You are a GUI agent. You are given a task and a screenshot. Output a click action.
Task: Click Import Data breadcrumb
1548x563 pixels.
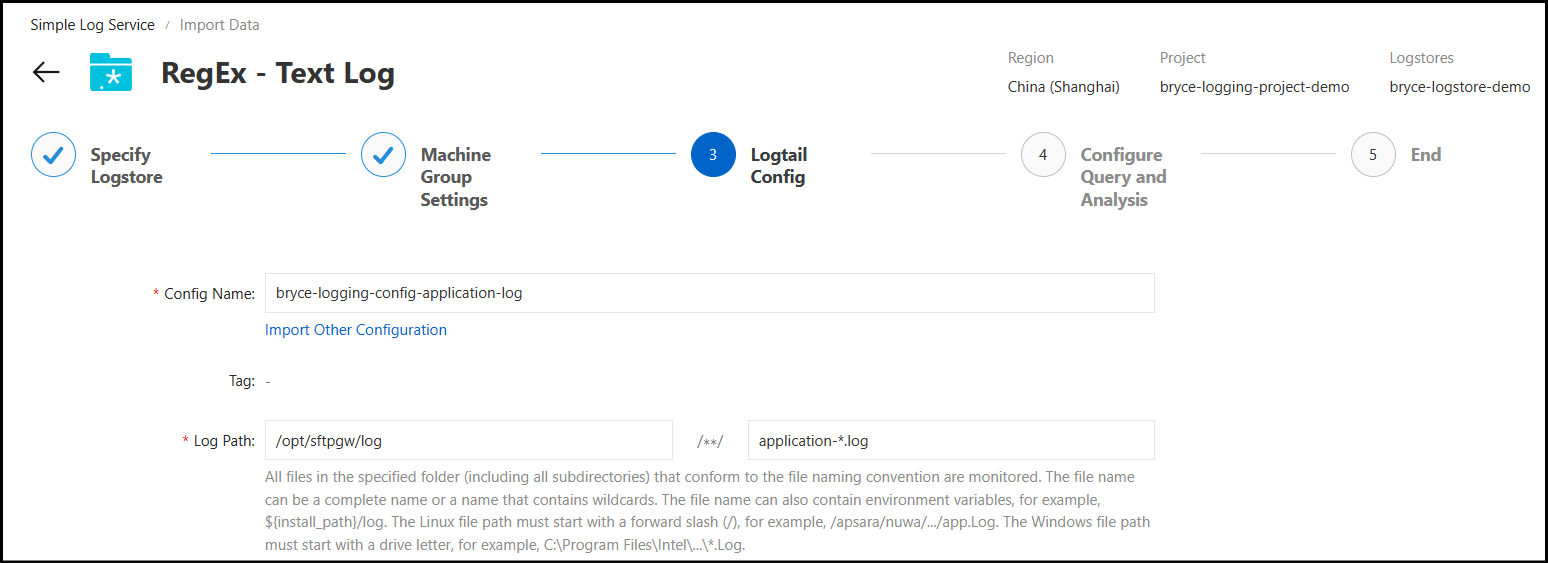pos(219,25)
